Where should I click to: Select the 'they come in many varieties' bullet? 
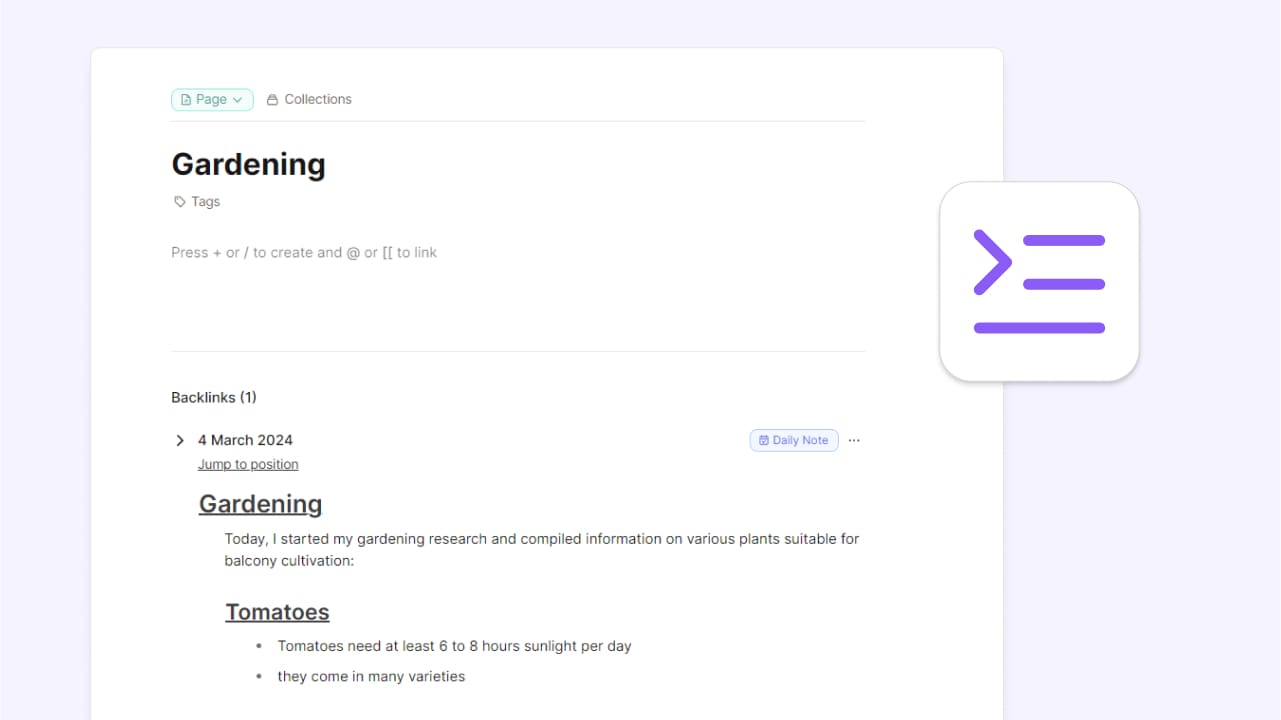click(371, 676)
